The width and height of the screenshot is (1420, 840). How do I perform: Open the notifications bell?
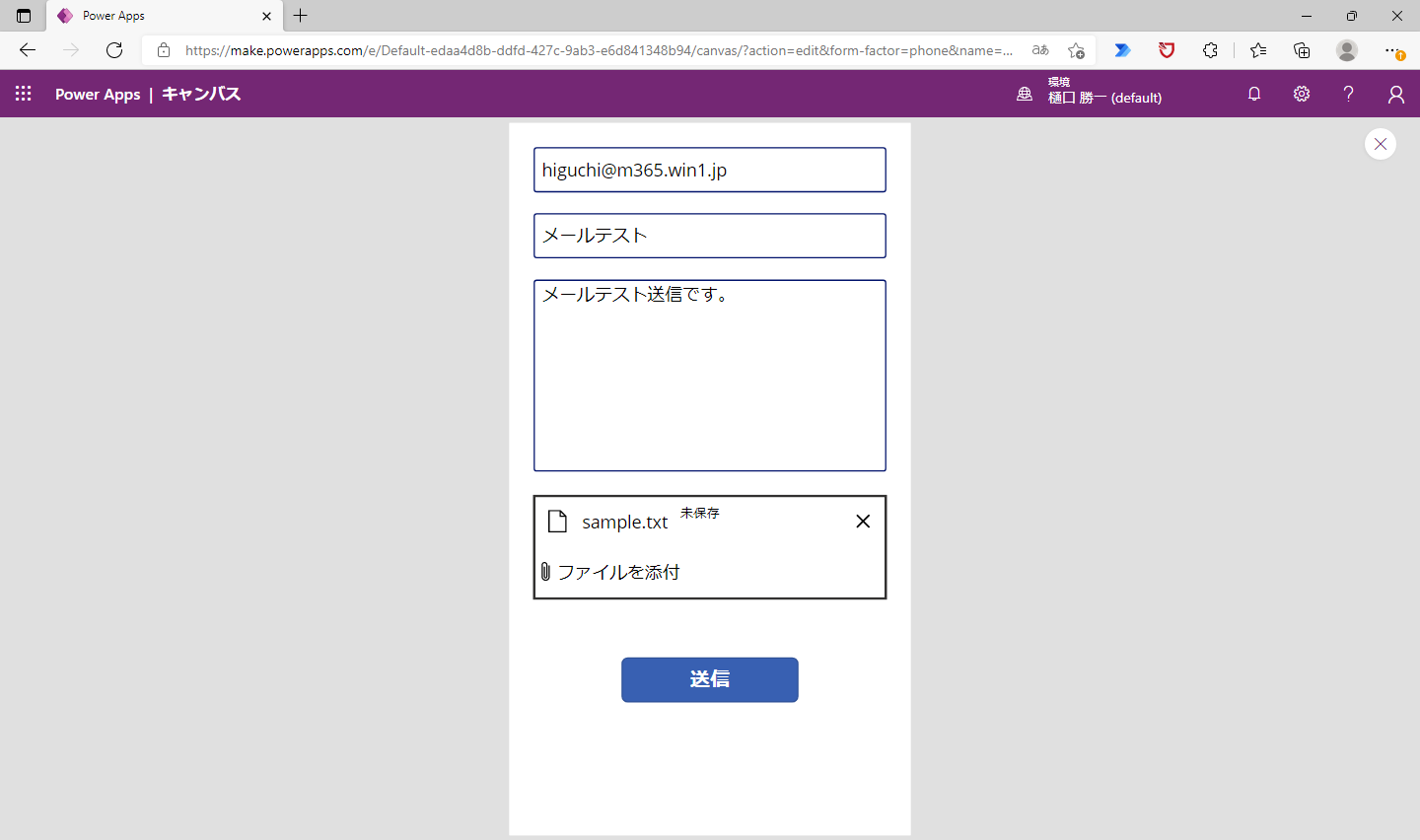(x=1254, y=94)
